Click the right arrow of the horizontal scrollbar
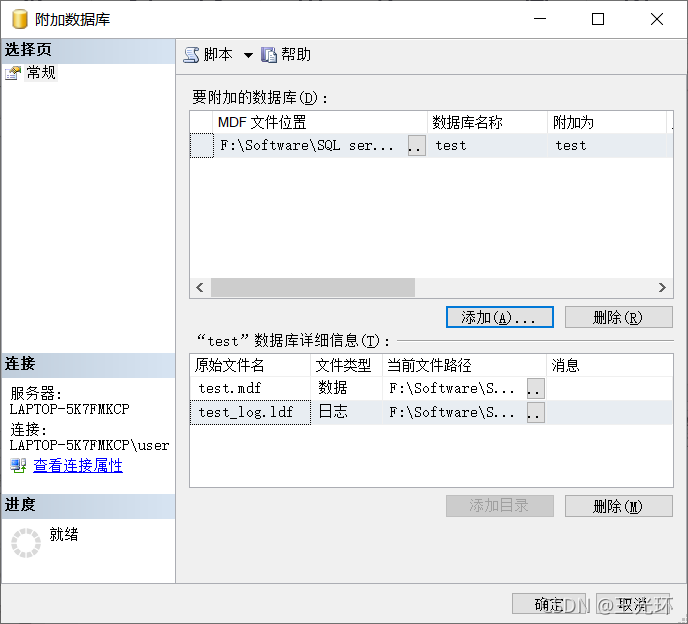The height and width of the screenshot is (624, 688). [x=662, y=287]
